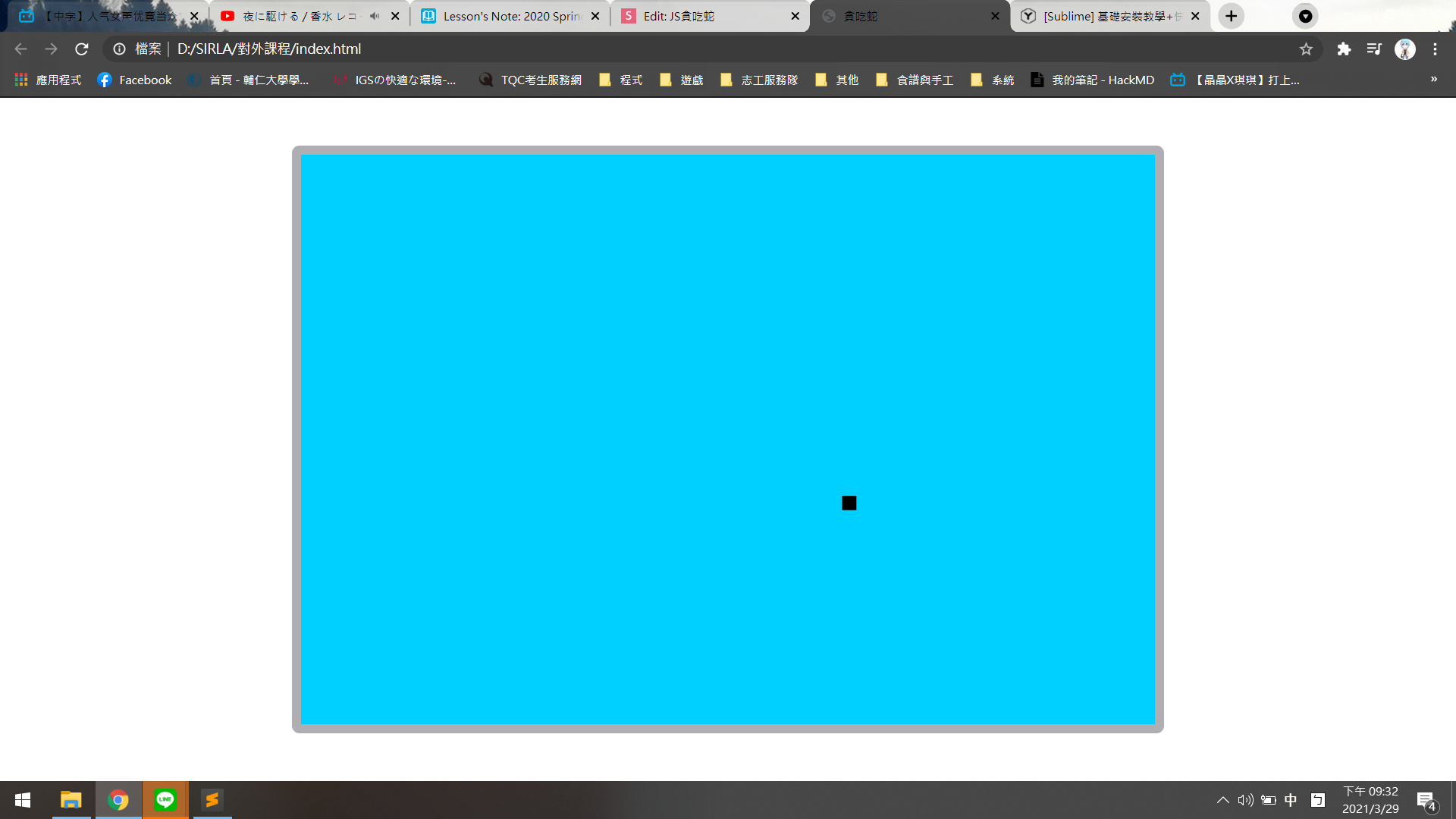Toggle the Chinese IME input mode indicator
This screenshot has height=819, width=1456.
[1291, 800]
